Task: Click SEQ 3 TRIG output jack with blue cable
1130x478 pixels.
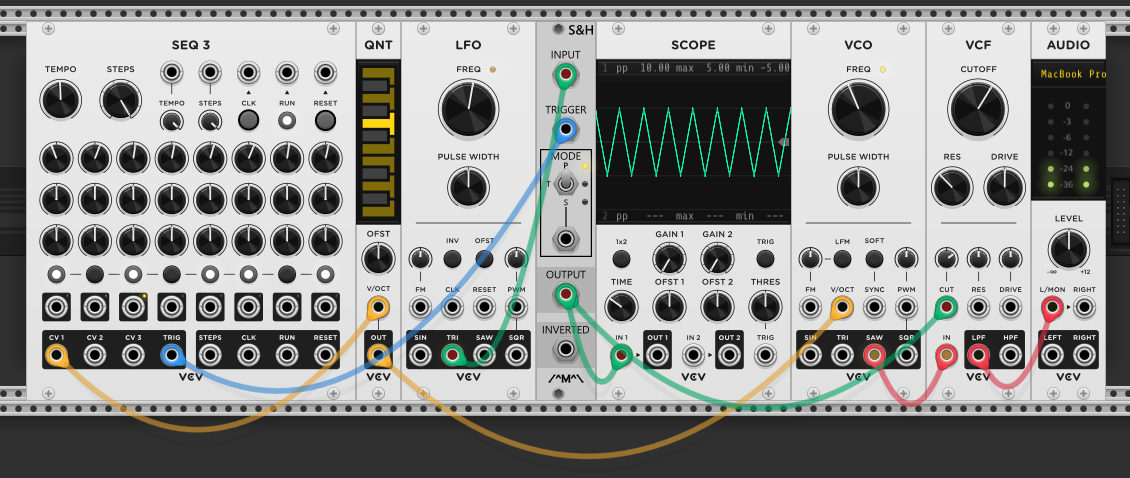Action: click(x=172, y=355)
